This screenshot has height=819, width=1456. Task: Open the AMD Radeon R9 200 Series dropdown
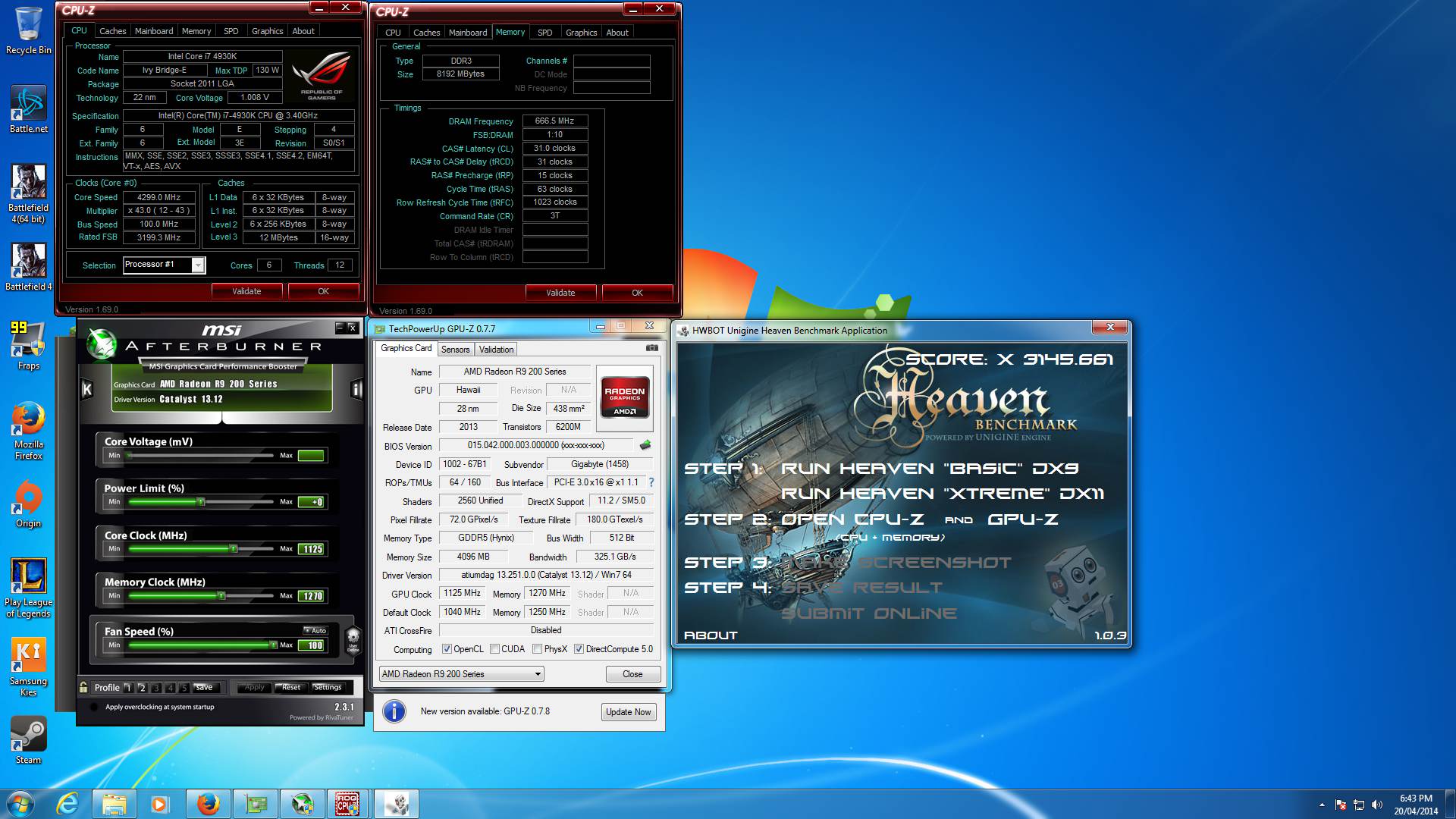pyautogui.click(x=462, y=674)
